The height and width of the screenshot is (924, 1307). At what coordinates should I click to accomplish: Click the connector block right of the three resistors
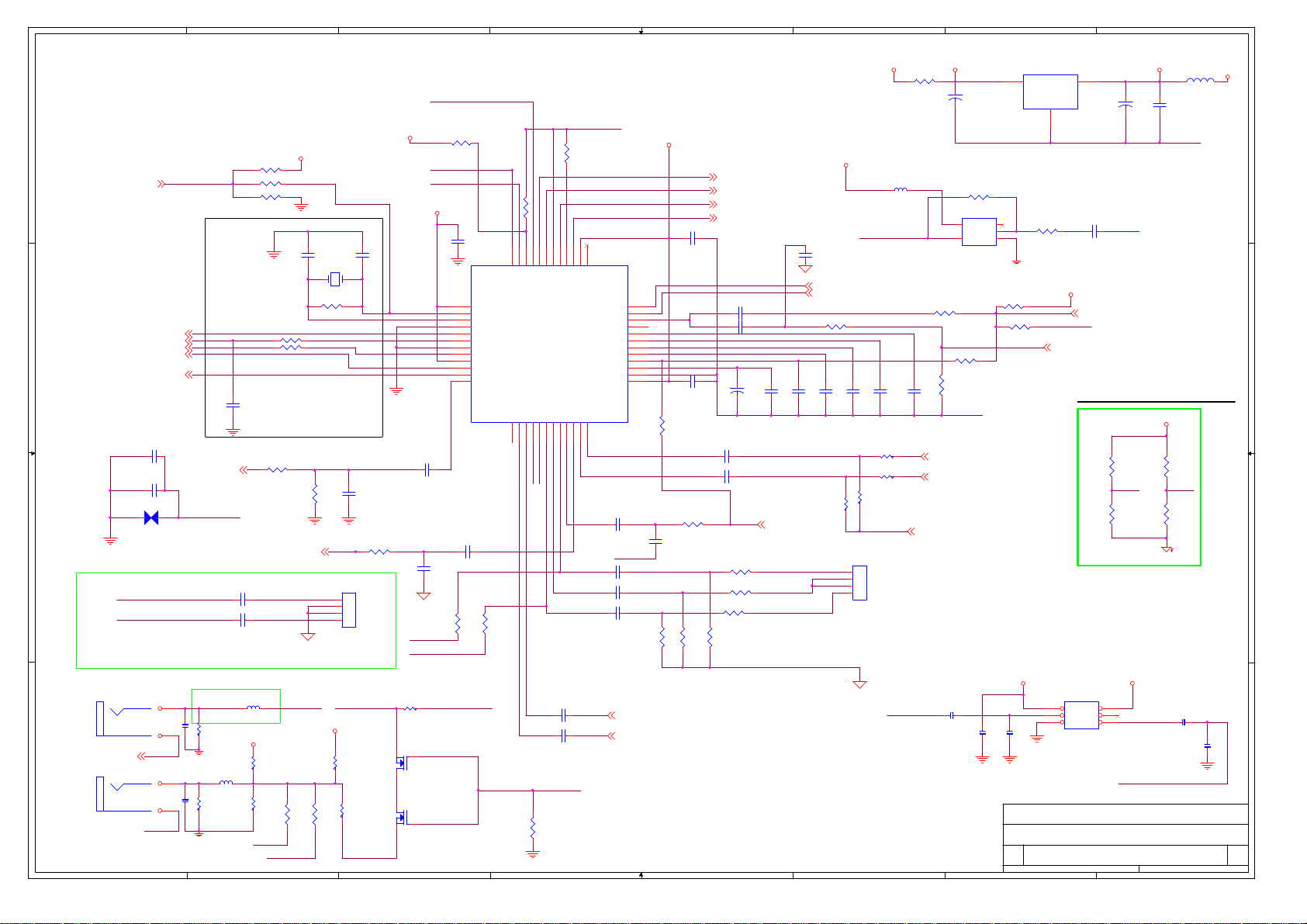[859, 583]
